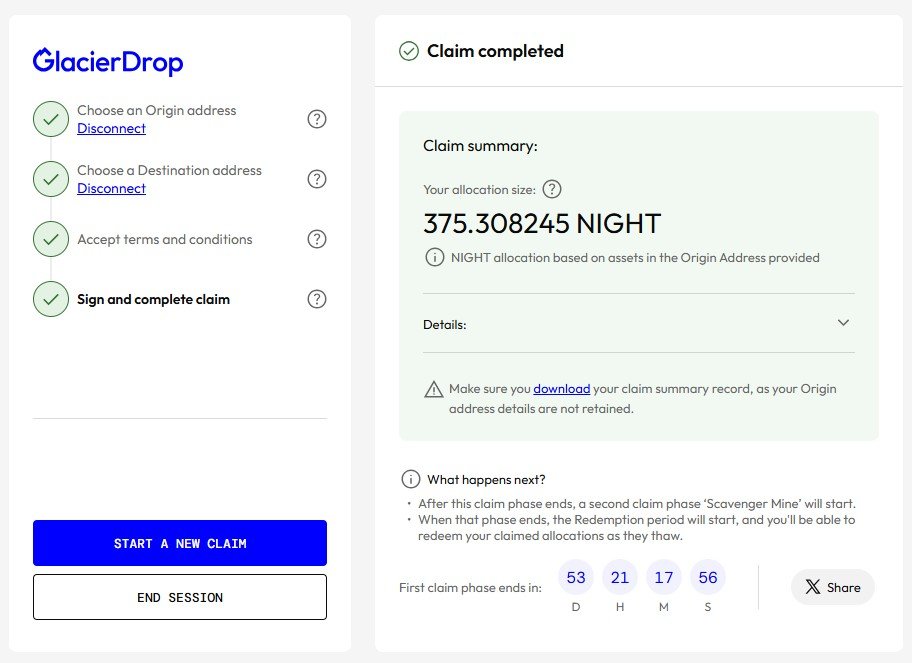Image resolution: width=912 pixels, height=663 pixels.
Task: Click question mark next to Your allocation size
Action: point(552,189)
